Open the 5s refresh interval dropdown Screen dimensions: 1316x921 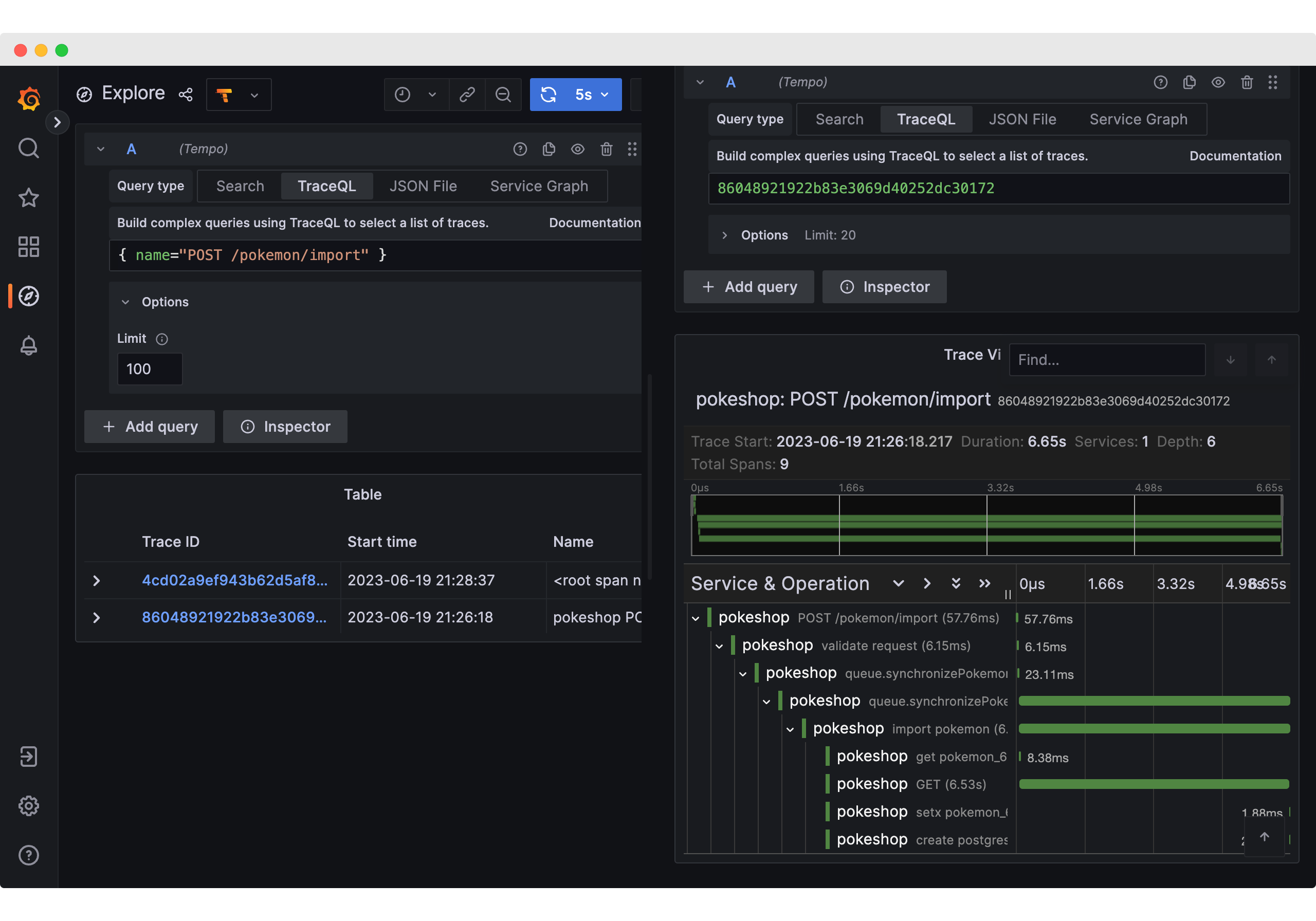(593, 95)
